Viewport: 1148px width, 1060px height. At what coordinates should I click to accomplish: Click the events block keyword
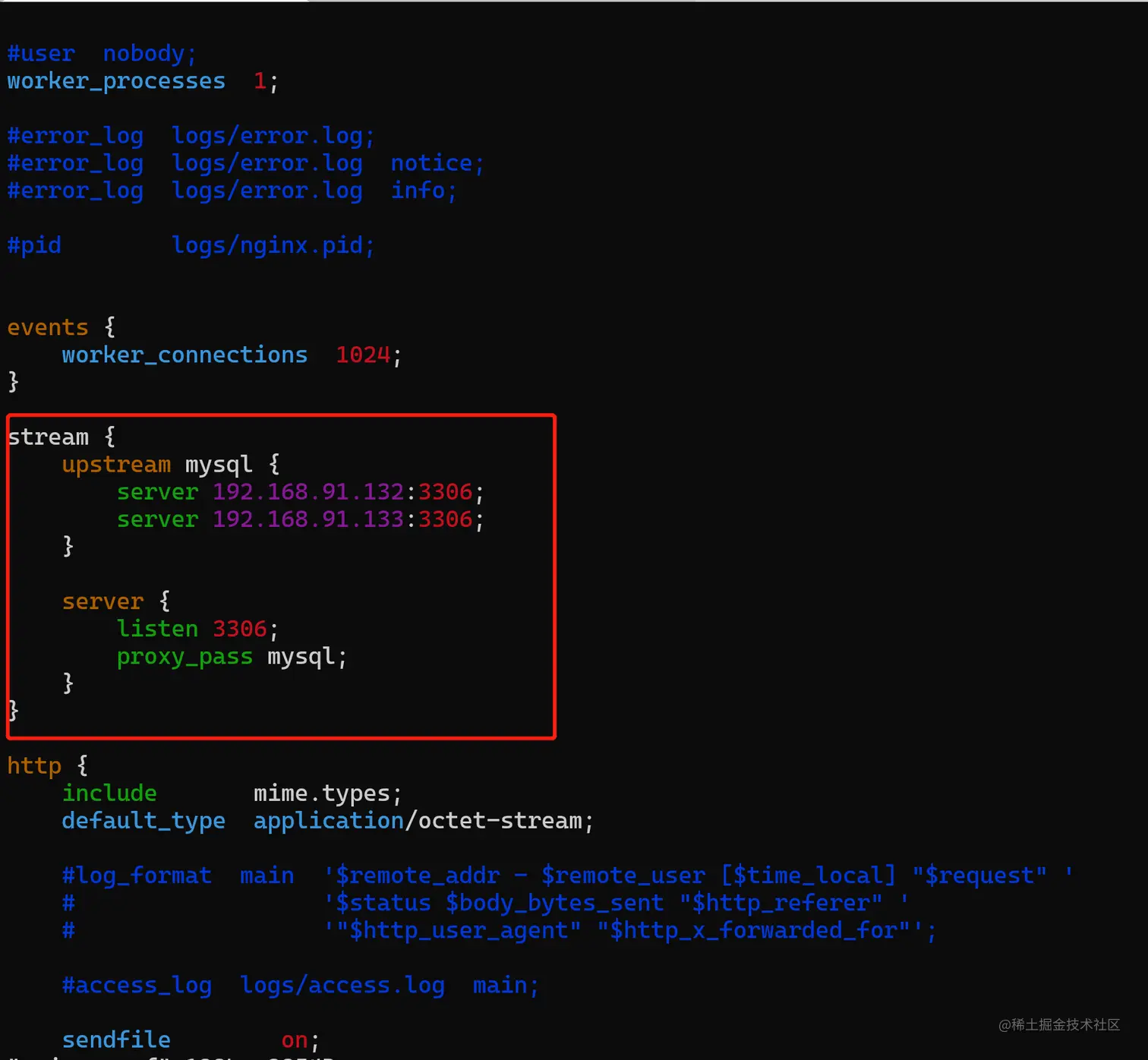click(x=48, y=327)
